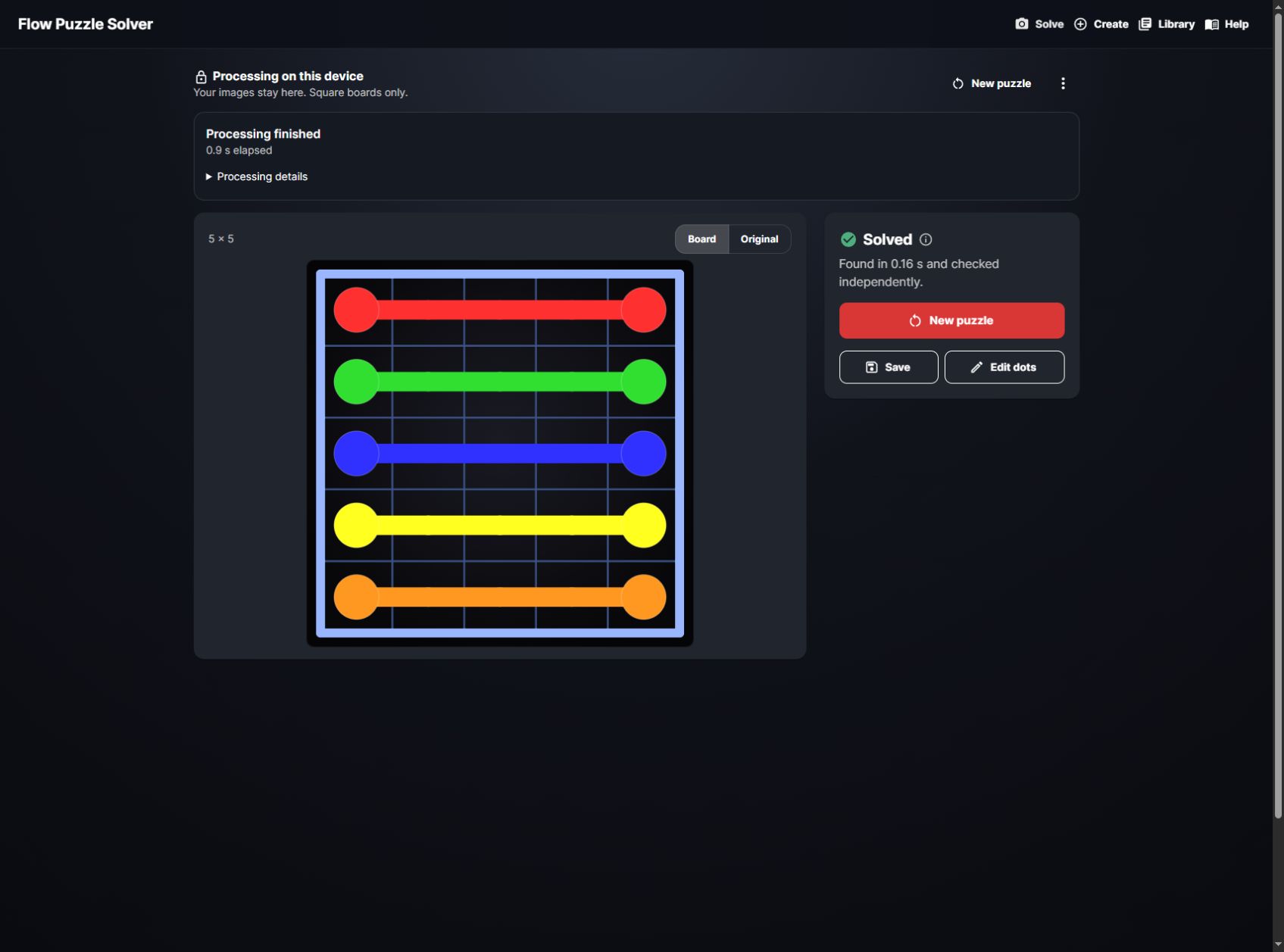Click the lock icon beside Processing on this device
The height and width of the screenshot is (952, 1284).
201,77
